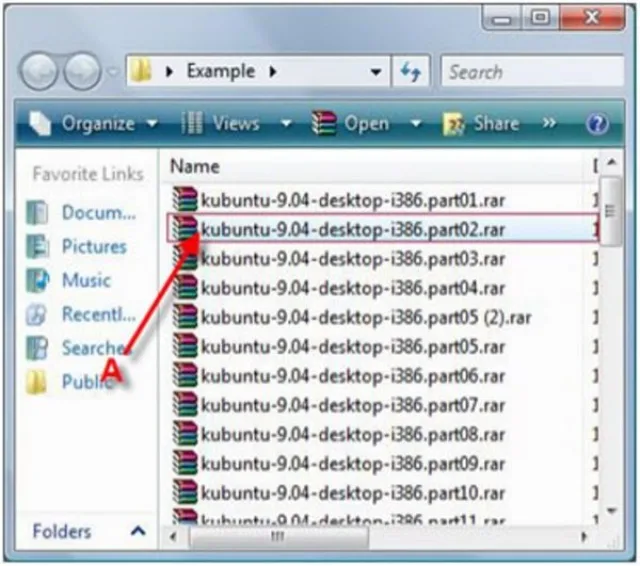Viewport: 640px width, 566px height.
Task: Click the horizontal scrollbar left arrow
Action: (173, 537)
